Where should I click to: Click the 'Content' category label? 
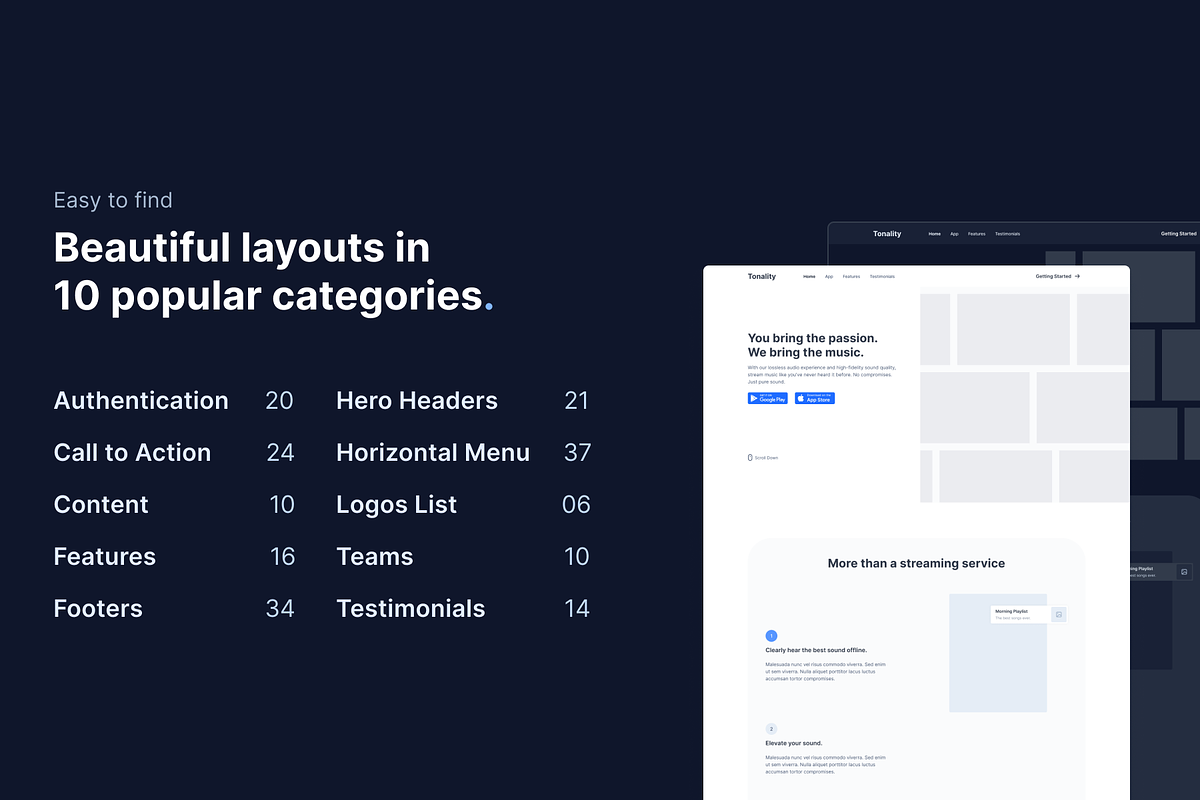coord(101,505)
